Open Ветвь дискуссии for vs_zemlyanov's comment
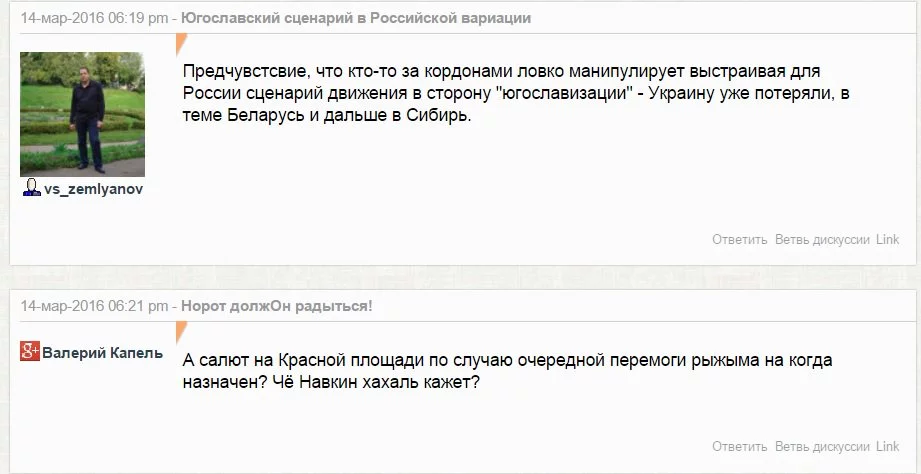This screenshot has height=474, width=921. (822, 240)
